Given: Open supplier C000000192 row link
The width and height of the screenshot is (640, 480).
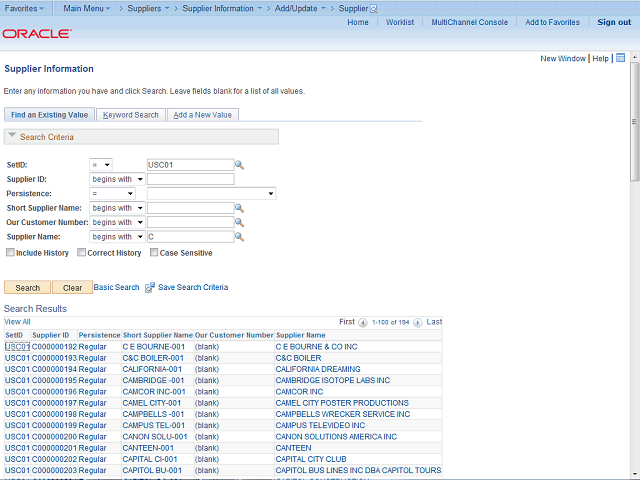Looking at the screenshot, I should (54, 347).
